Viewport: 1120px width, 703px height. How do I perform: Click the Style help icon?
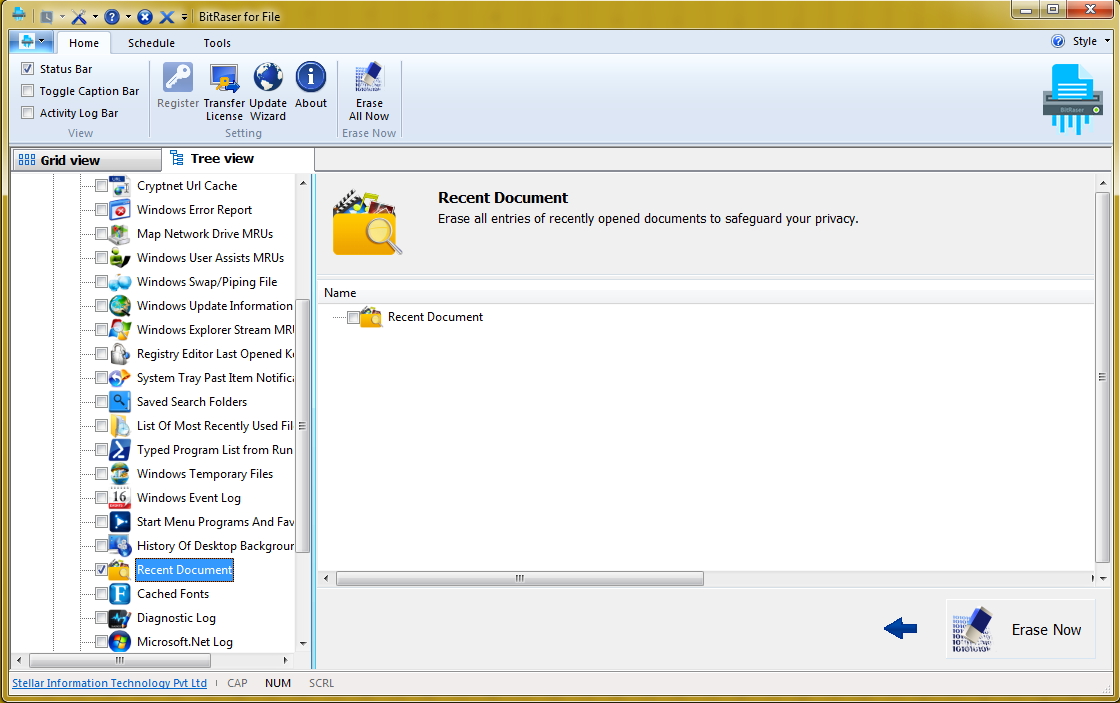[x=1058, y=41]
